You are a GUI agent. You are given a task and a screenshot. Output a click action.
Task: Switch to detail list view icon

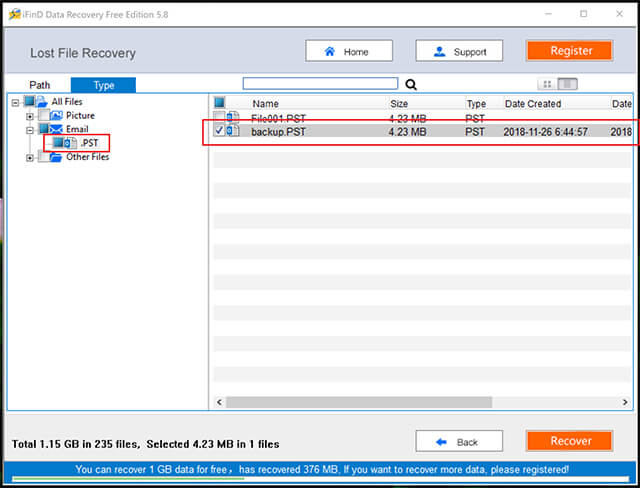(x=567, y=84)
